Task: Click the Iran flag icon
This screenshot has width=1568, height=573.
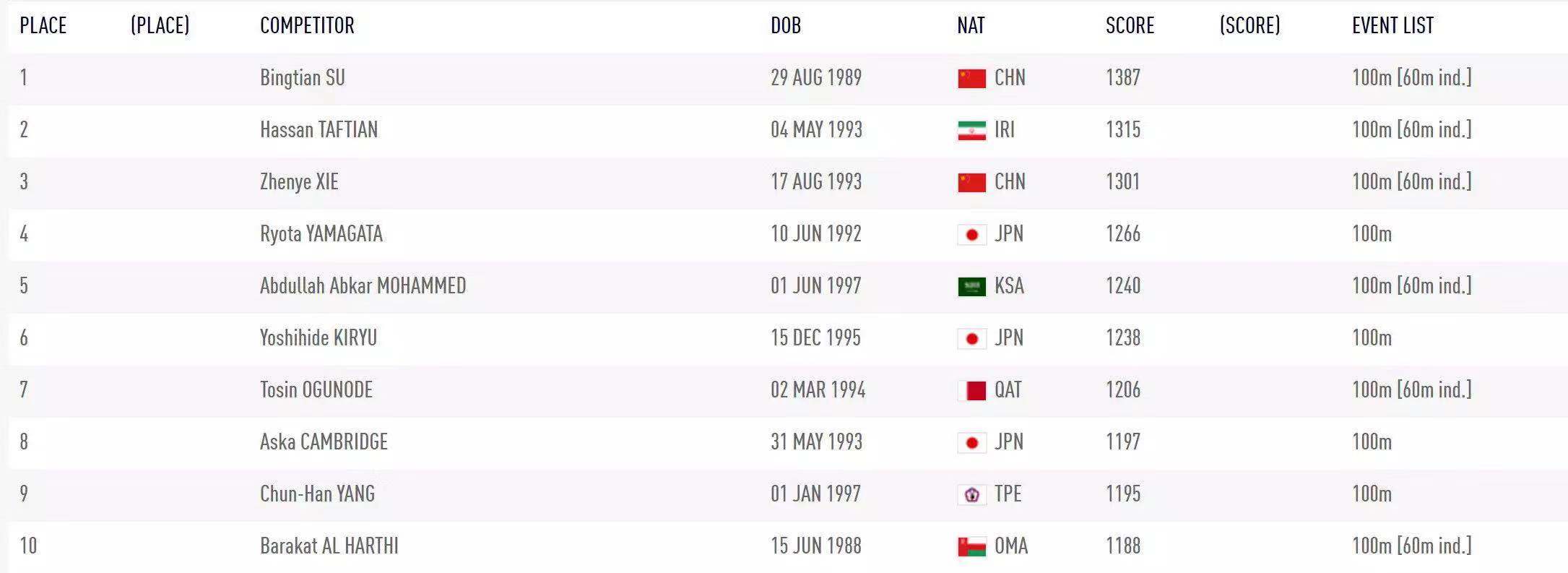Action: point(971,130)
